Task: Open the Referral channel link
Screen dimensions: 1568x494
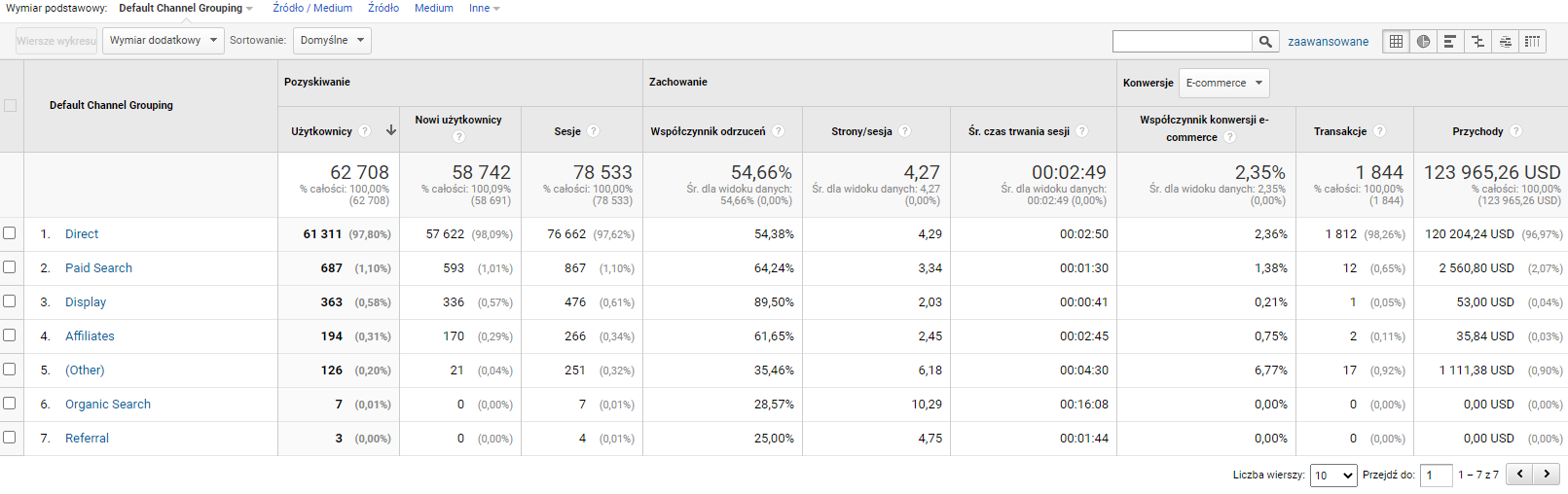Action: point(87,439)
